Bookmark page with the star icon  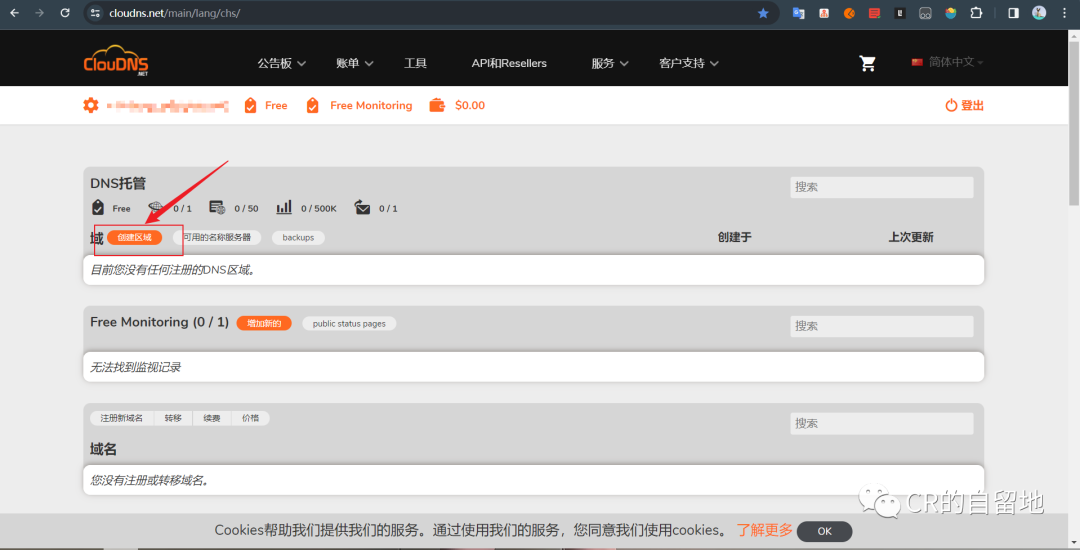click(x=763, y=13)
